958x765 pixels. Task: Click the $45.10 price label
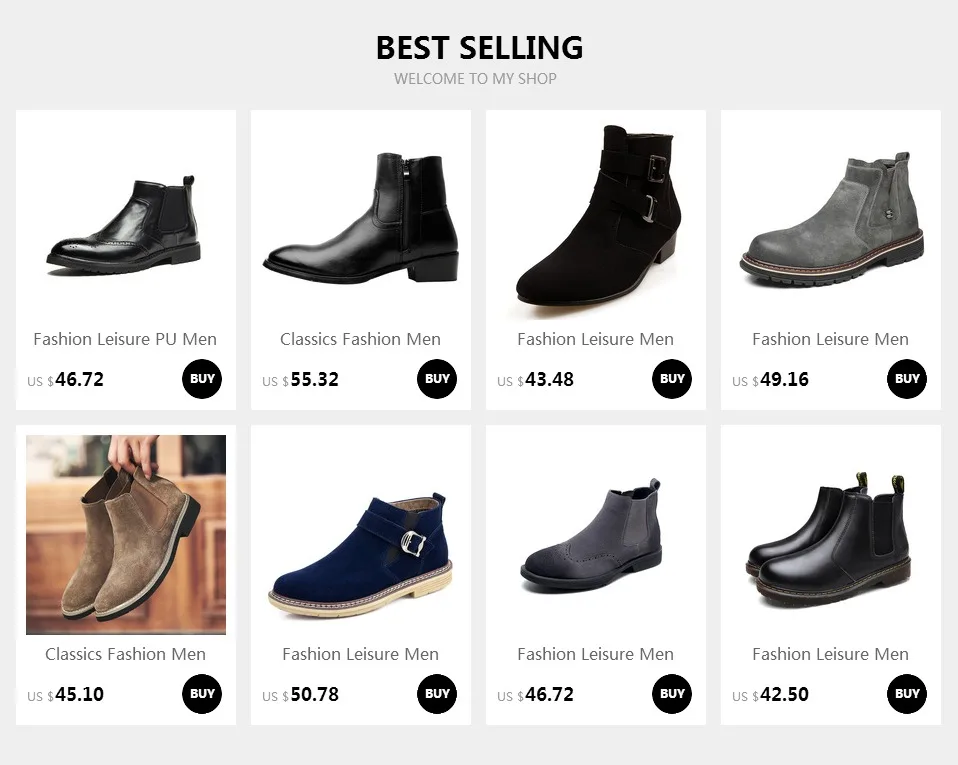65,695
